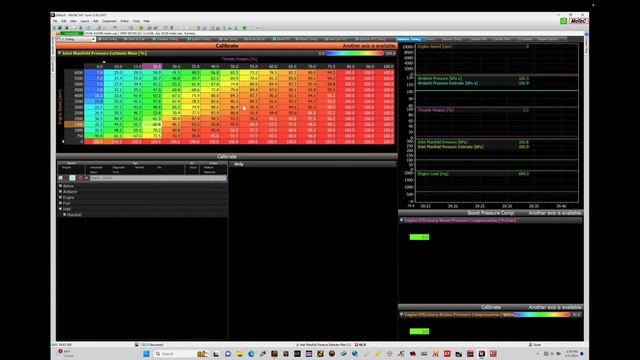Click the Boost Pressure Compensation green value cell
640x360 pixels.
click(x=419, y=237)
